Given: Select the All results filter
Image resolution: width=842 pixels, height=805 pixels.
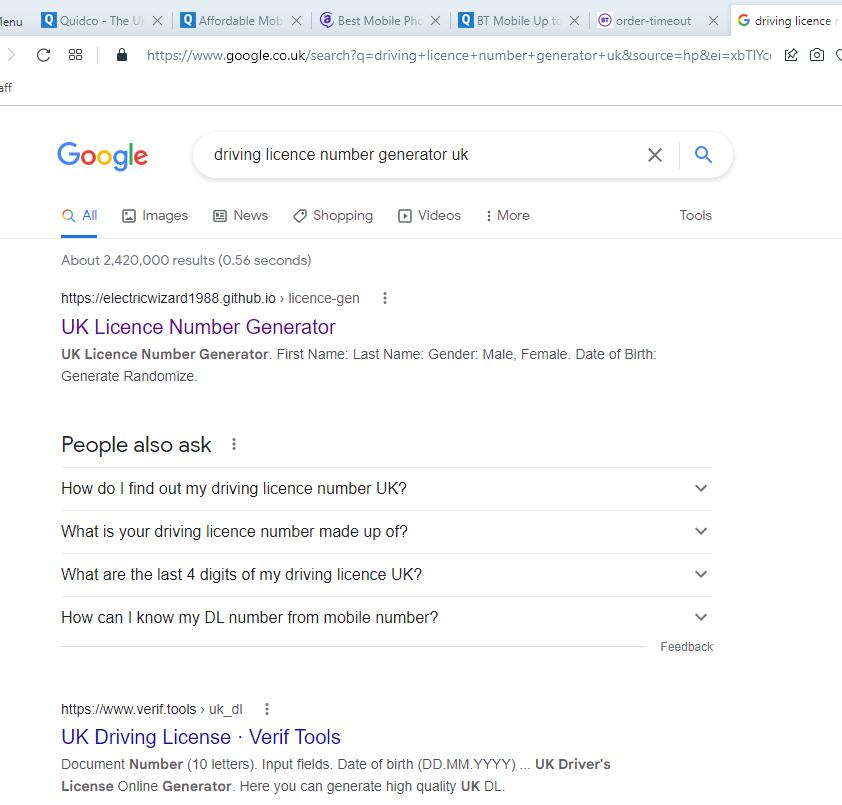Looking at the screenshot, I should click(x=79, y=216).
